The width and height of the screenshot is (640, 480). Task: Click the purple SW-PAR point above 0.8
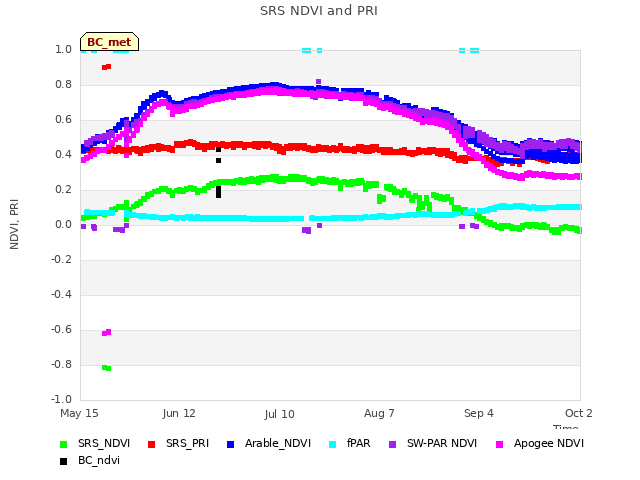click(x=318, y=82)
